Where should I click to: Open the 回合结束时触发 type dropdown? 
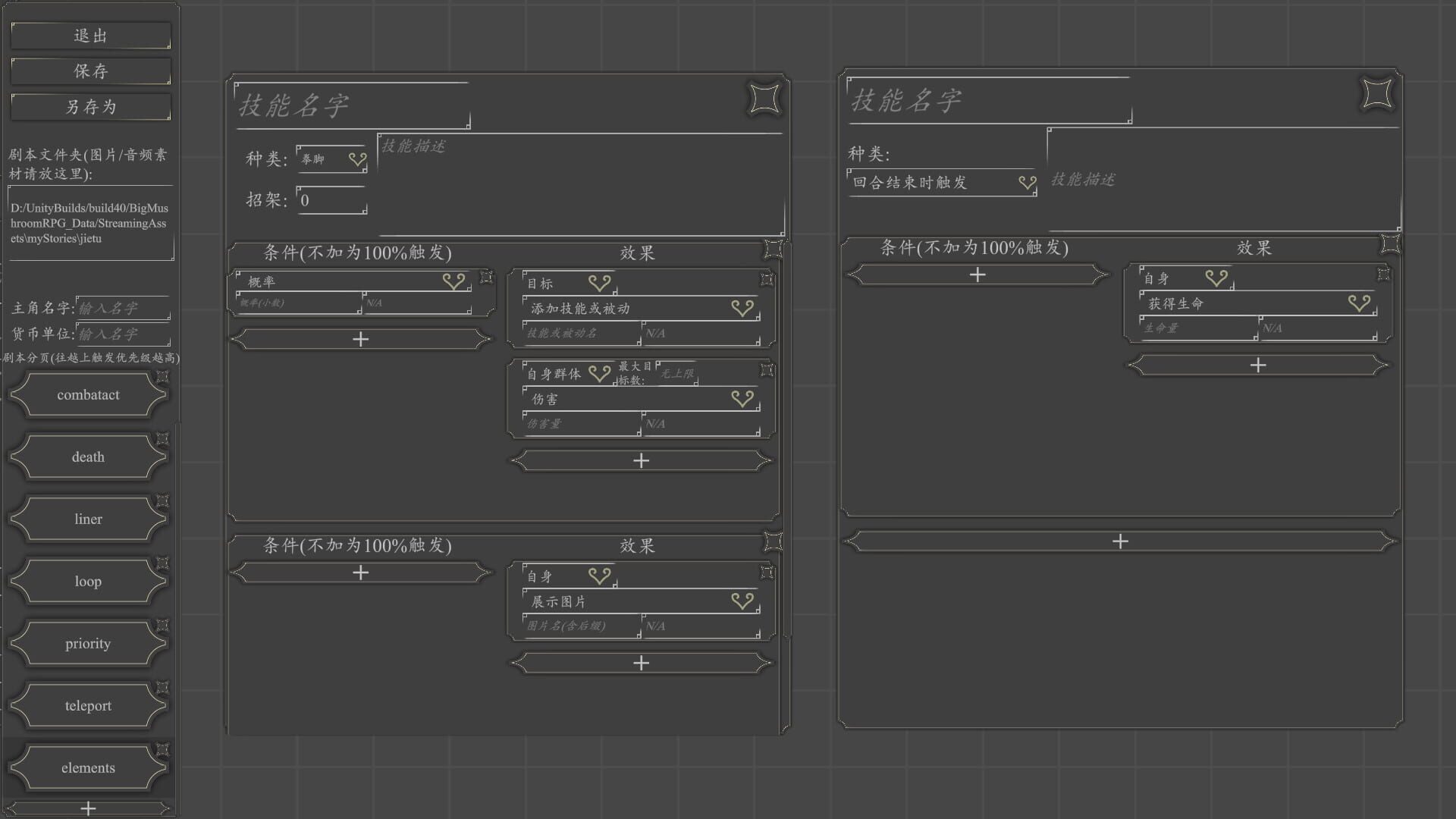pos(942,183)
